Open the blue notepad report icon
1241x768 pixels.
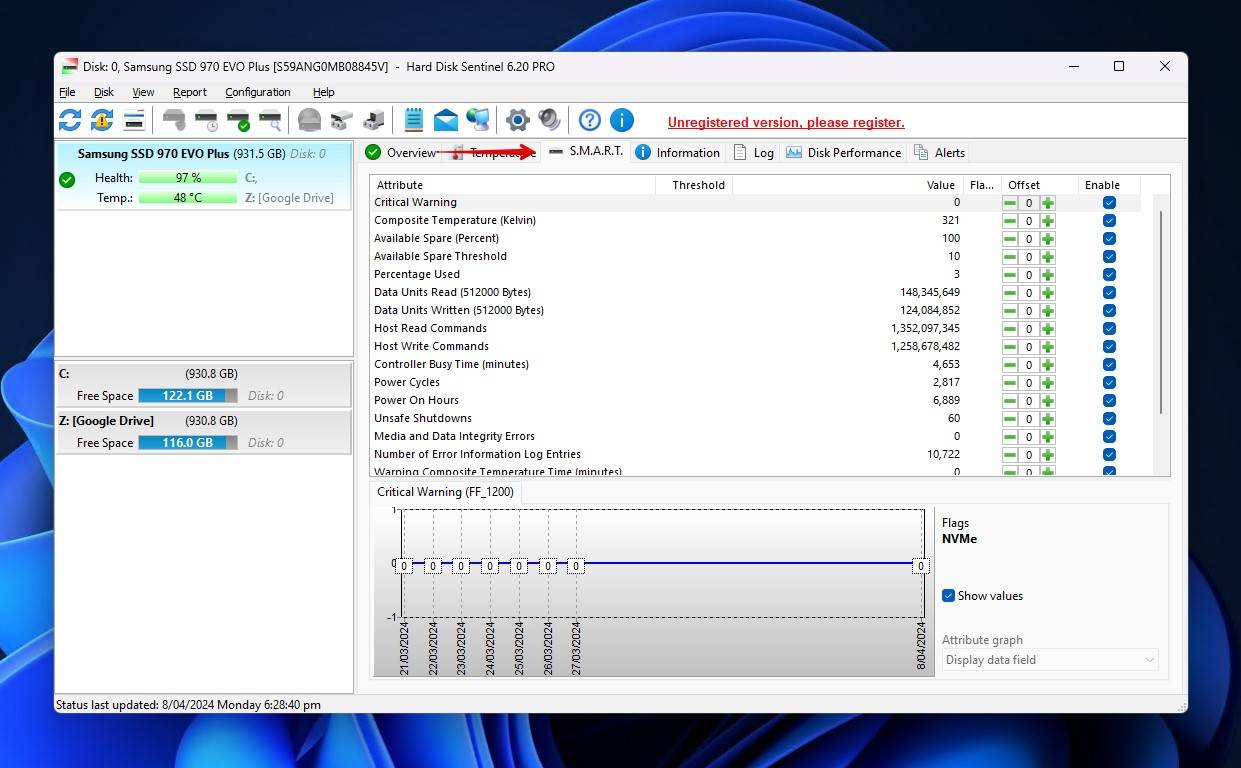(x=413, y=121)
